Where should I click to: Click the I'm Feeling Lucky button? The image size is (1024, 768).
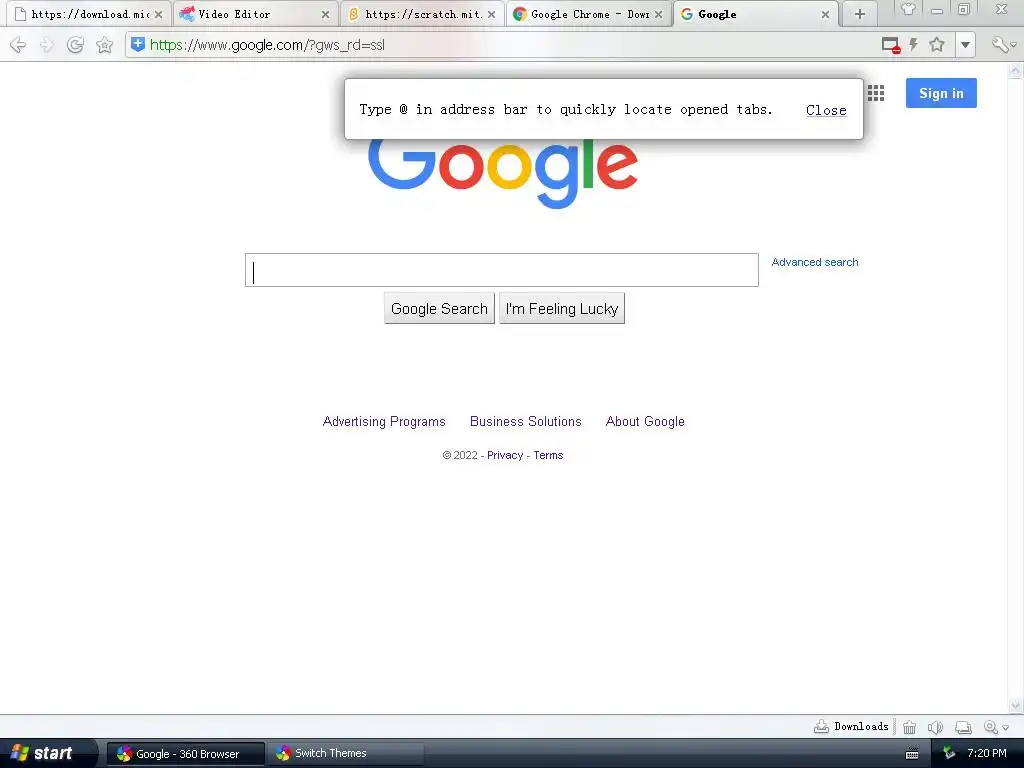tap(562, 308)
